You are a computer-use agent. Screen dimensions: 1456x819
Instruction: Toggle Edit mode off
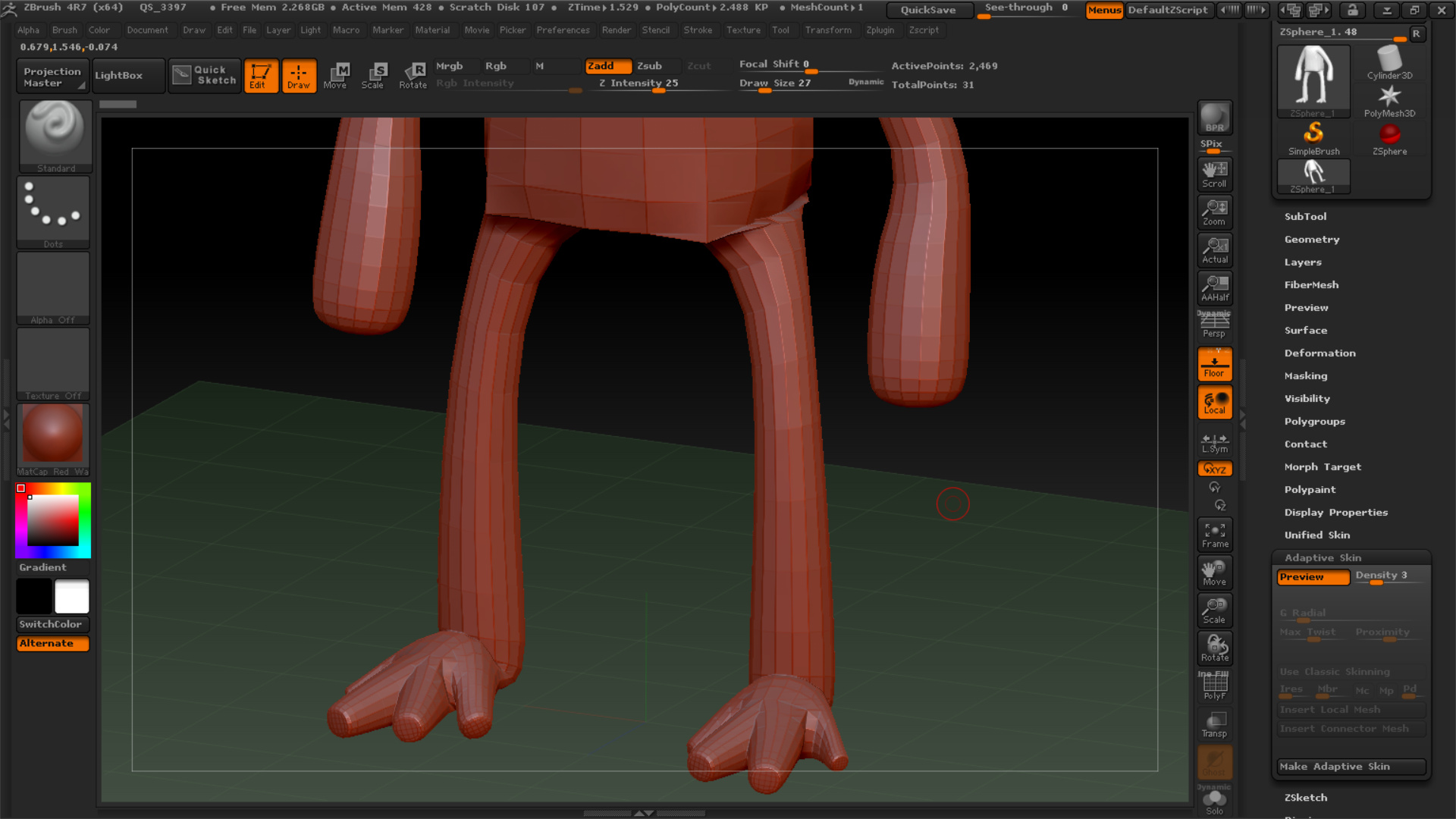click(x=261, y=76)
